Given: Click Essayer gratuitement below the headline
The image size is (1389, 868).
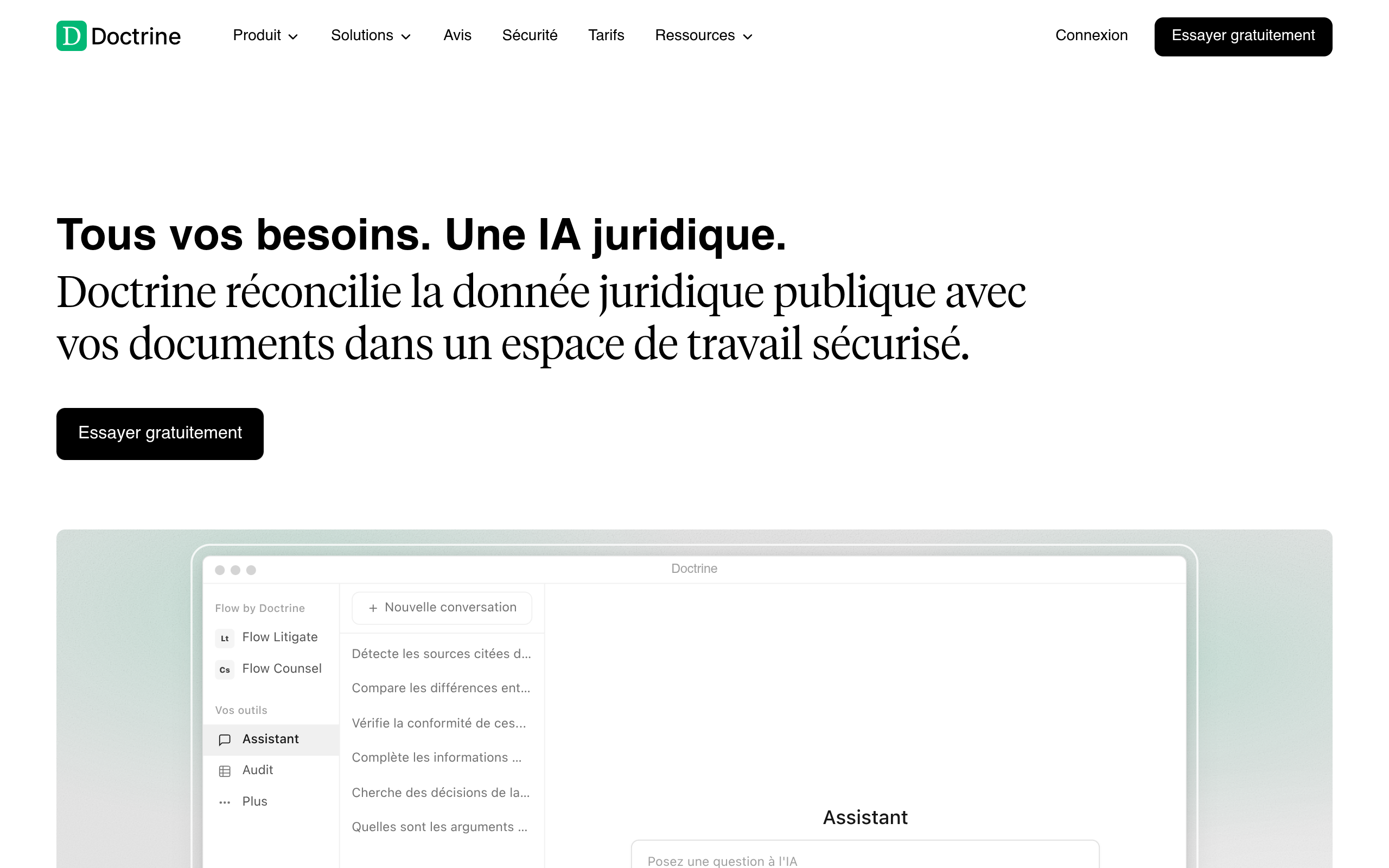Looking at the screenshot, I should (160, 433).
